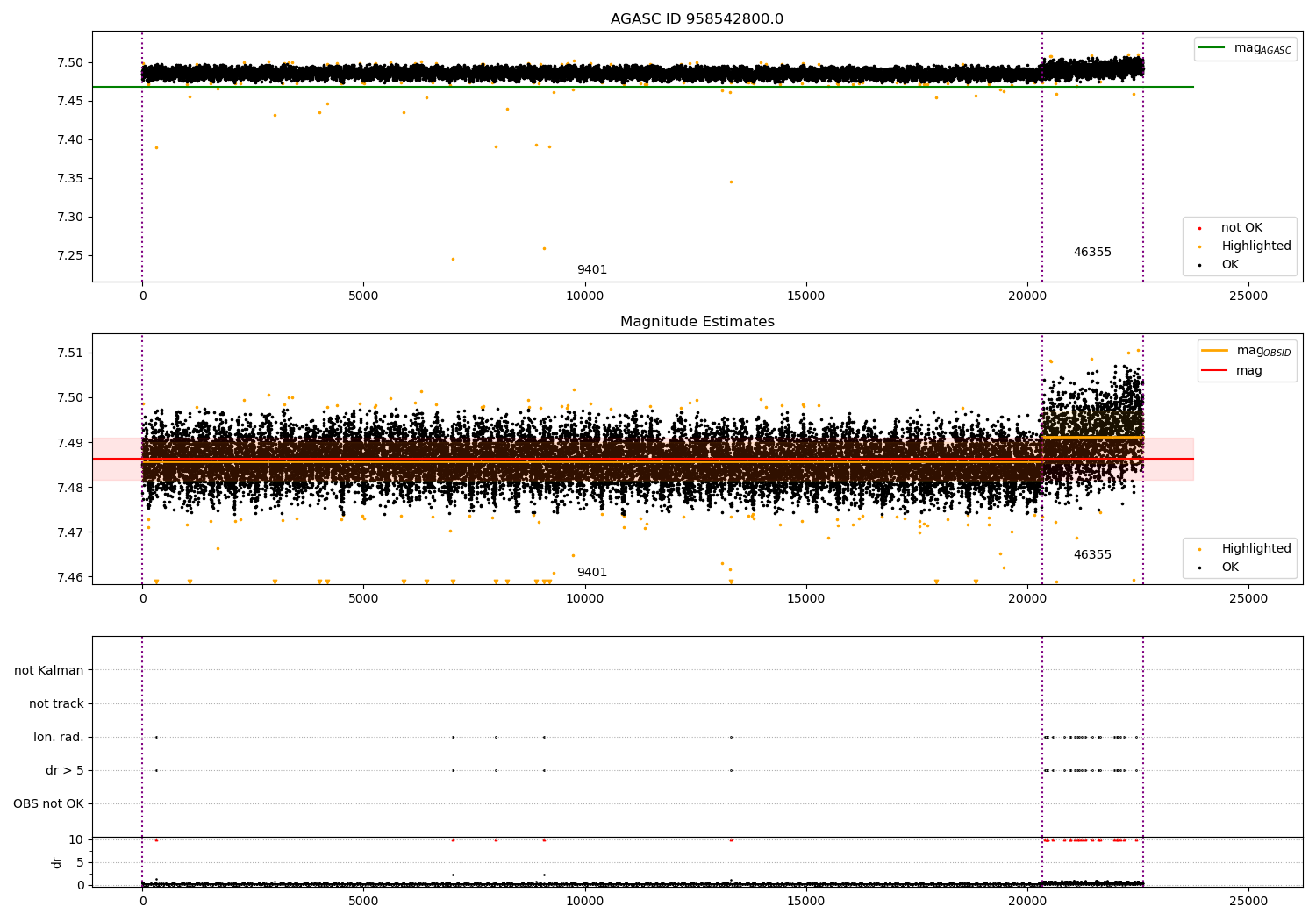Select the "mag AGASC" legend label

point(1262,48)
